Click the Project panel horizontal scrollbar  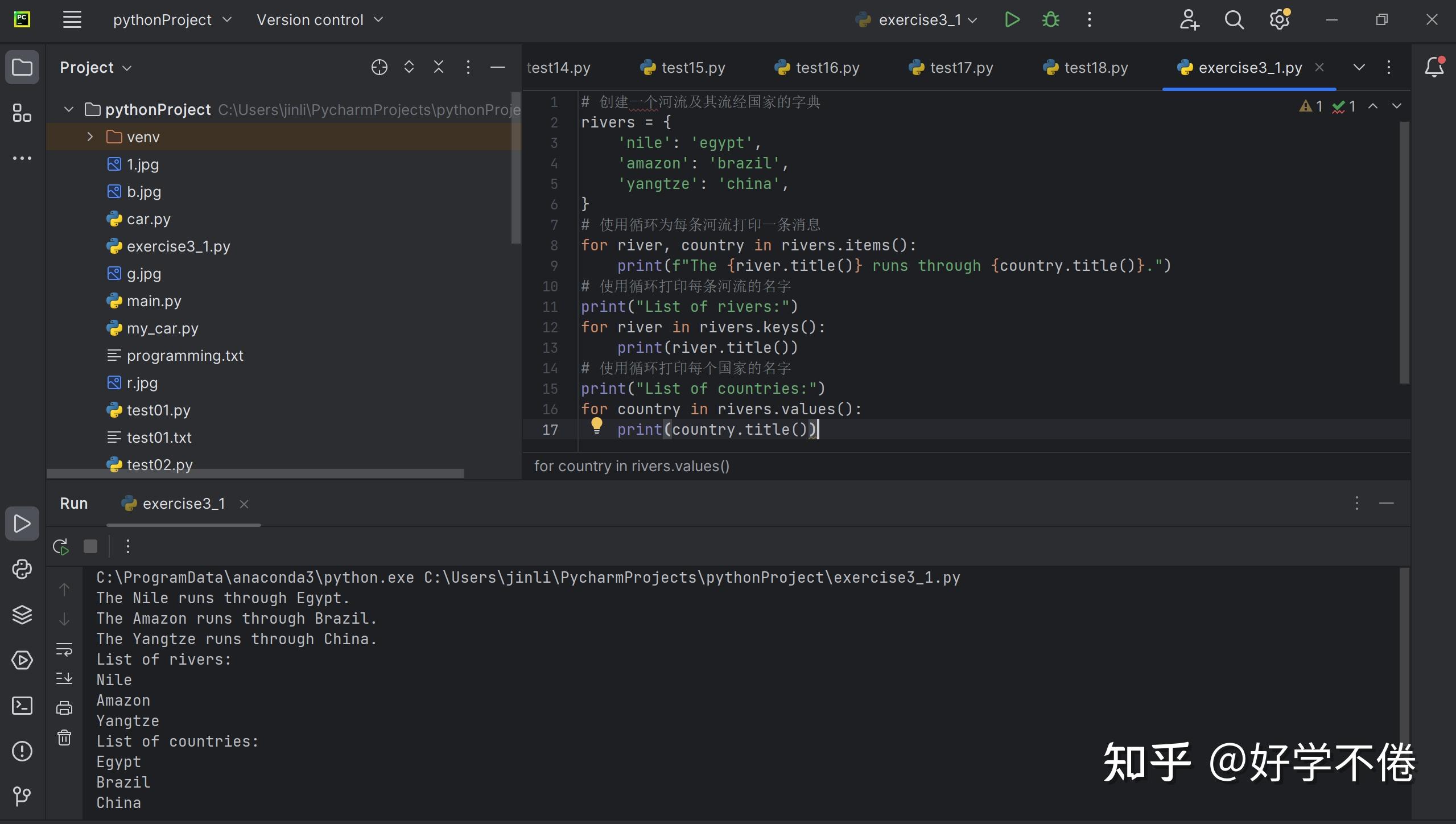click(255, 473)
